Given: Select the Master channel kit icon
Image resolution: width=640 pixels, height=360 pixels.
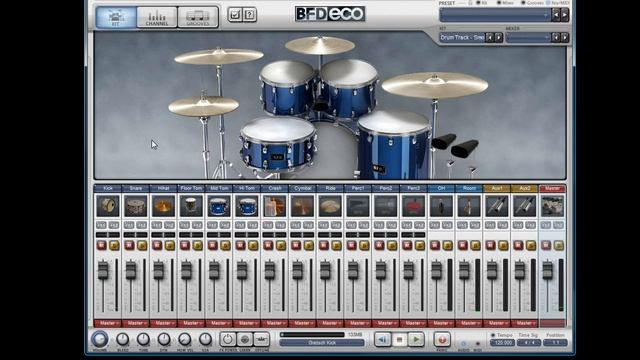Looking at the screenshot, I should point(552,206).
